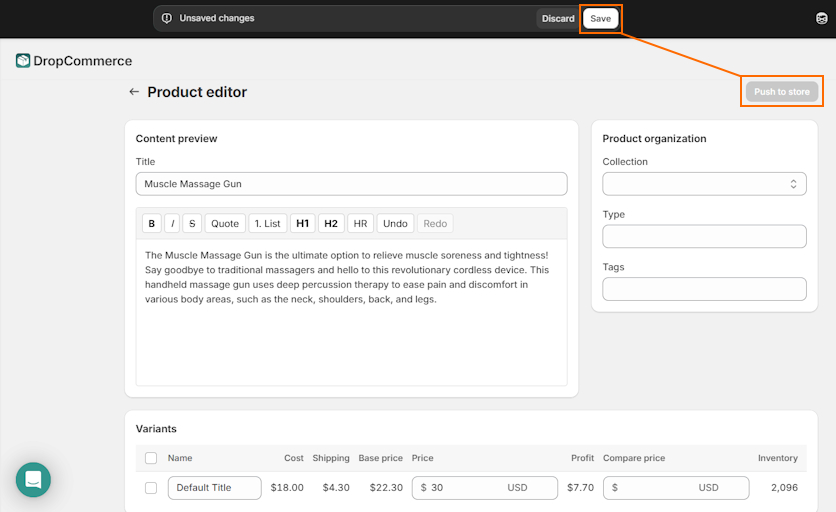This screenshot has width=836, height=512.
Task: Open the Collection dropdown
Action: (x=704, y=184)
